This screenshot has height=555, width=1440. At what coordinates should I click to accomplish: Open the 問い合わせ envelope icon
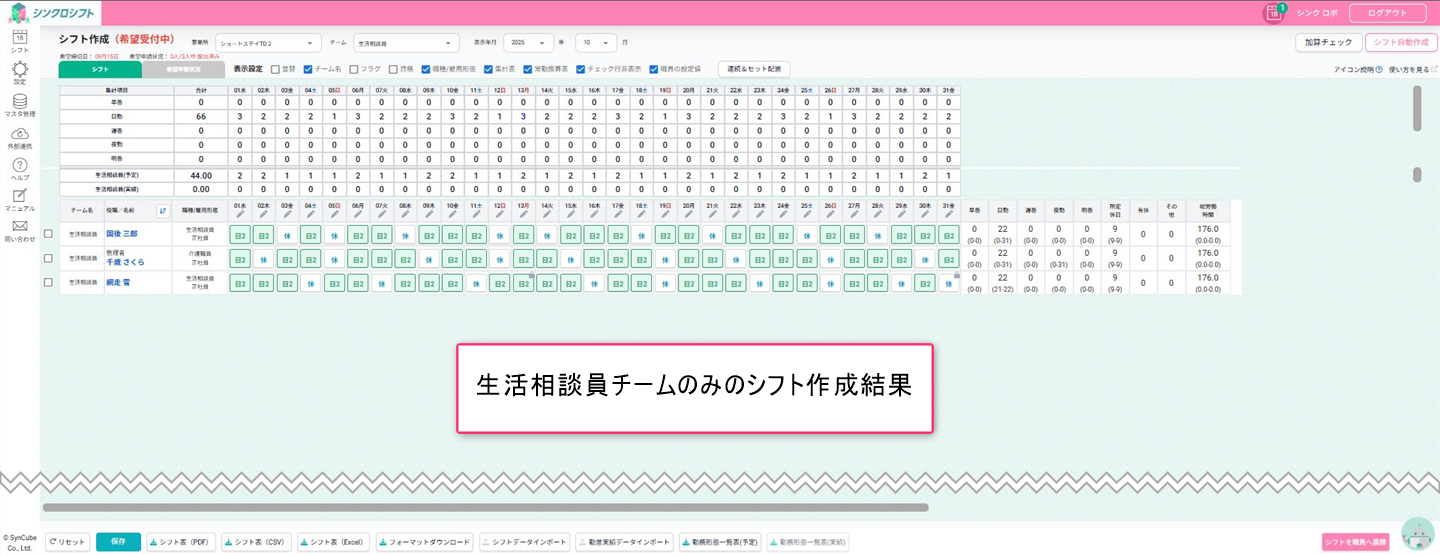[19, 226]
